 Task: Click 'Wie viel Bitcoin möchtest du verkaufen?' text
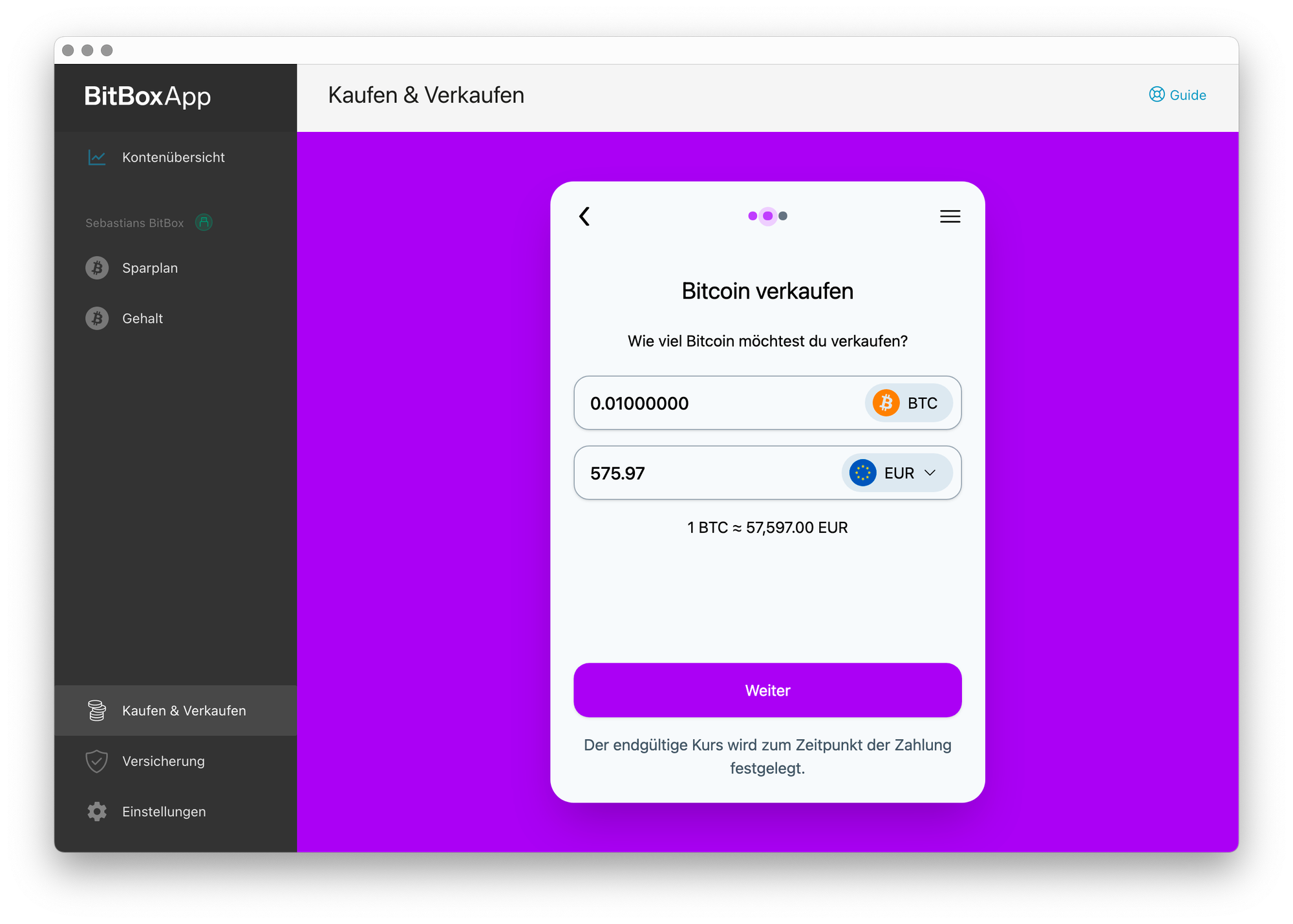pos(767,341)
